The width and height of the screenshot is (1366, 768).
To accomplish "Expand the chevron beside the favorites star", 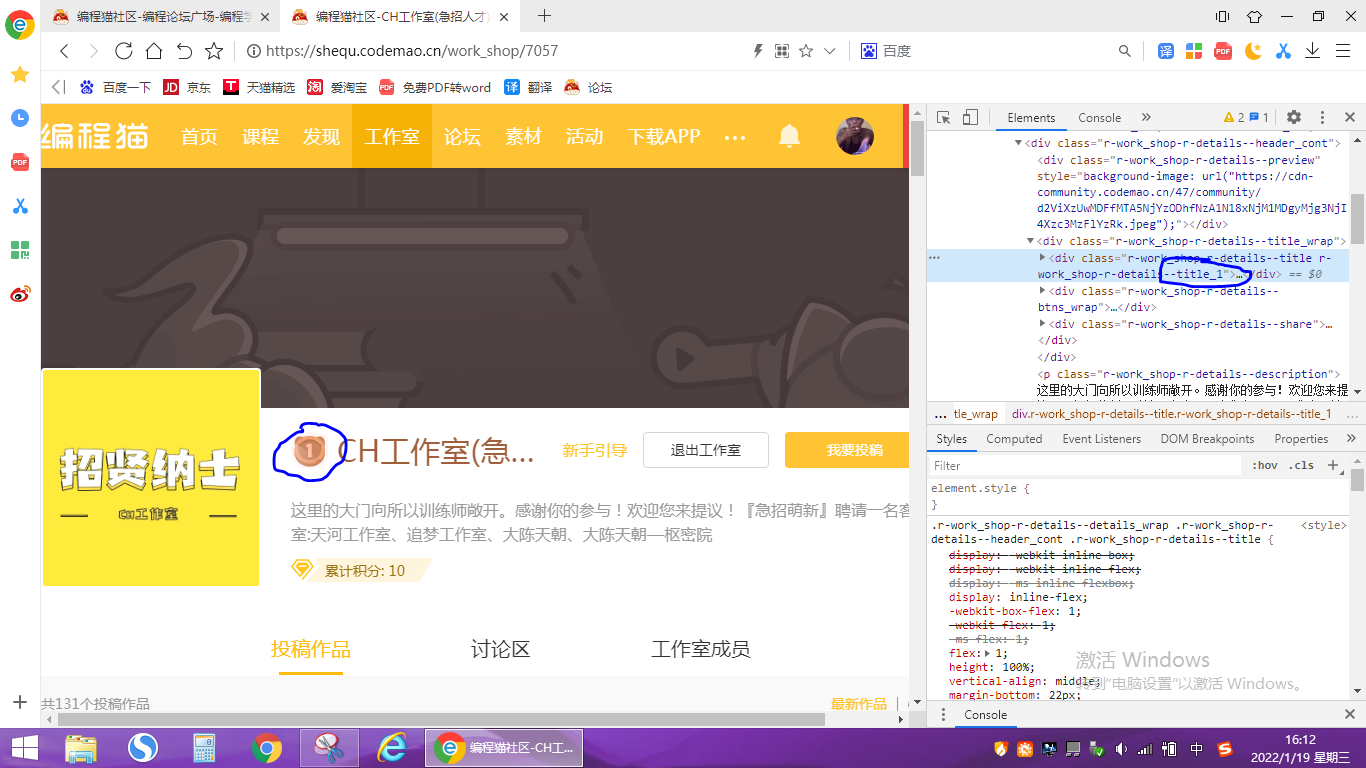I will (829, 51).
